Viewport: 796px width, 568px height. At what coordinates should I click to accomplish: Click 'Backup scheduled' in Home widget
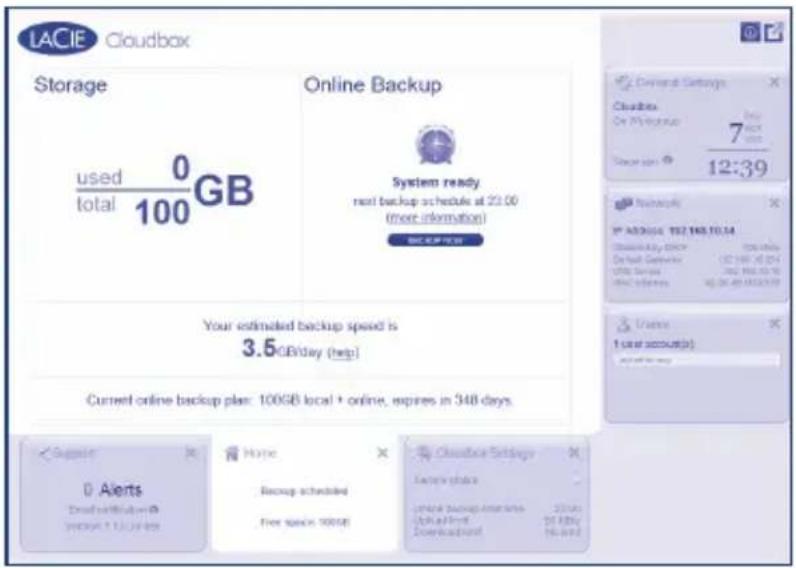[x=304, y=491]
